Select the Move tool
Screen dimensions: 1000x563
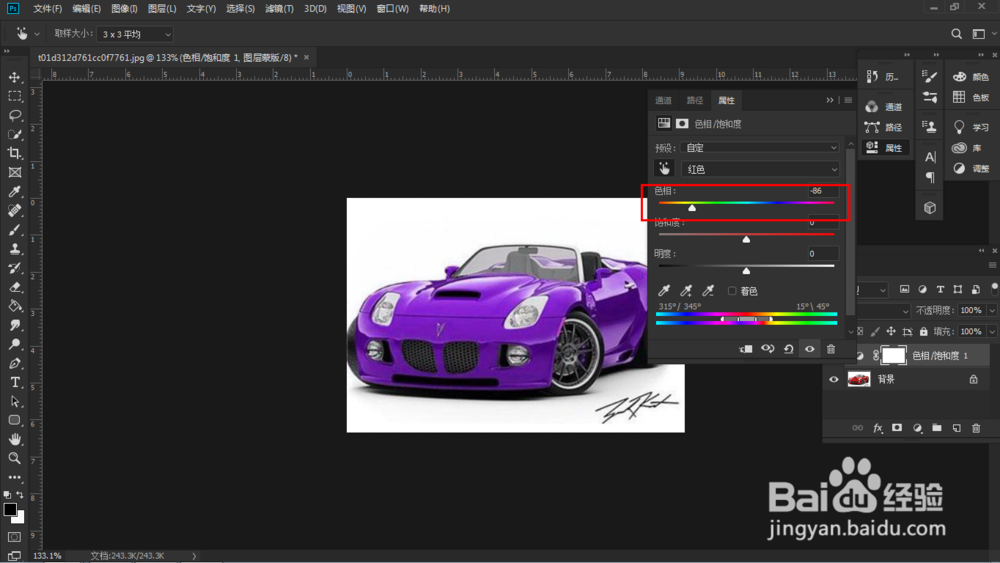14,77
